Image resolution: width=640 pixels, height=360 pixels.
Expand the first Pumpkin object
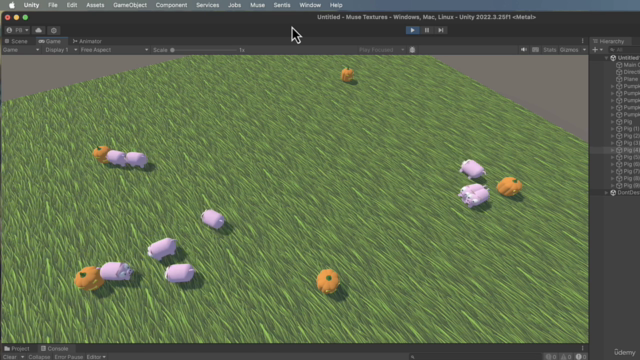[x=612, y=86]
